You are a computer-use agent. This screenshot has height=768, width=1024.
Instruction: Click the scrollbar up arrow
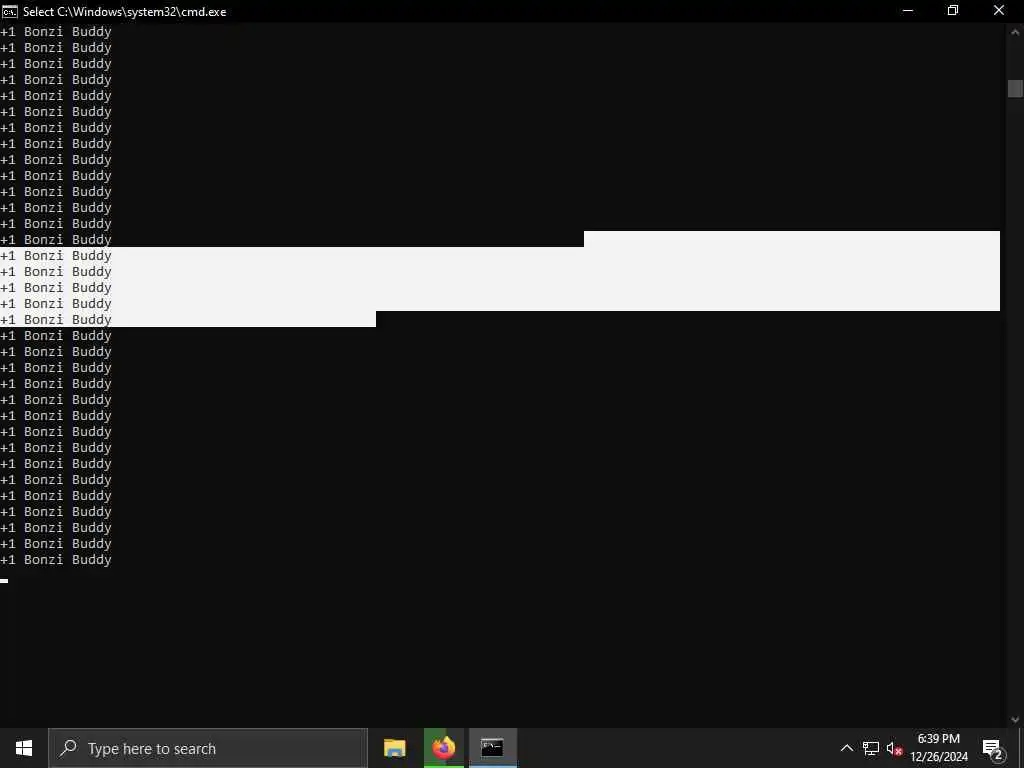coord(1015,31)
